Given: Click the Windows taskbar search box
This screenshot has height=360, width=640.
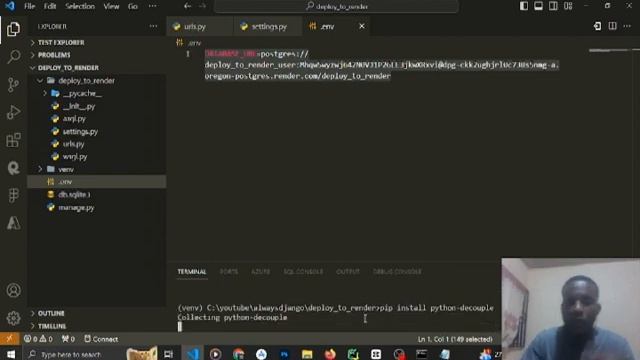Looking at the screenshot, I should pyautogui.click(x=91, y=353).
